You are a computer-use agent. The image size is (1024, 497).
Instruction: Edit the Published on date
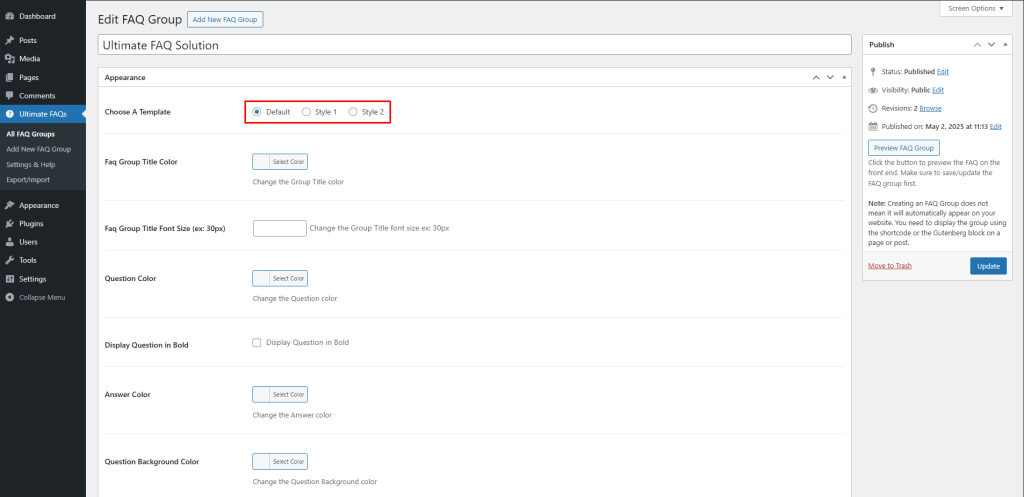[995, 127]
